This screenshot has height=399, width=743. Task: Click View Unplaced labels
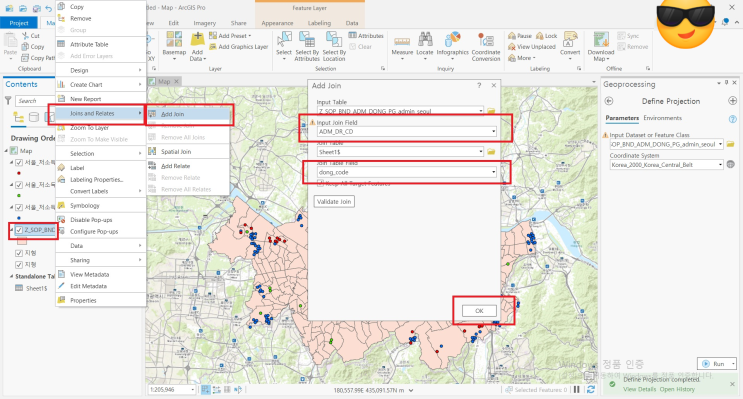532,47
